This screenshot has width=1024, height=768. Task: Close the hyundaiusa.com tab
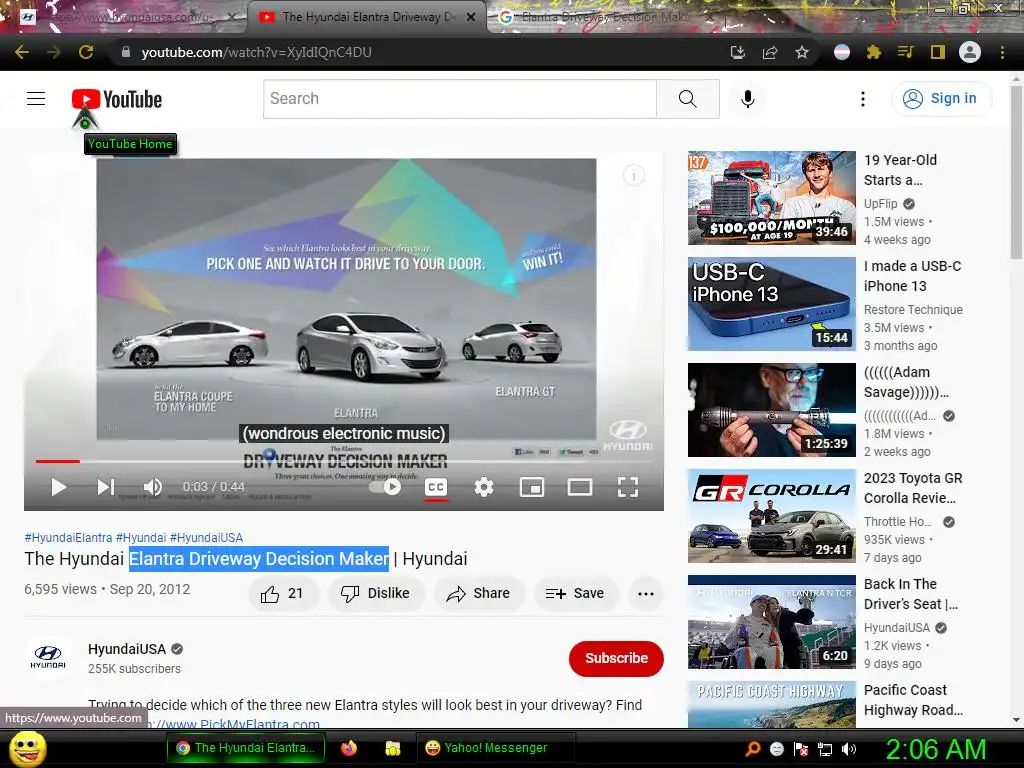point(231,18)
